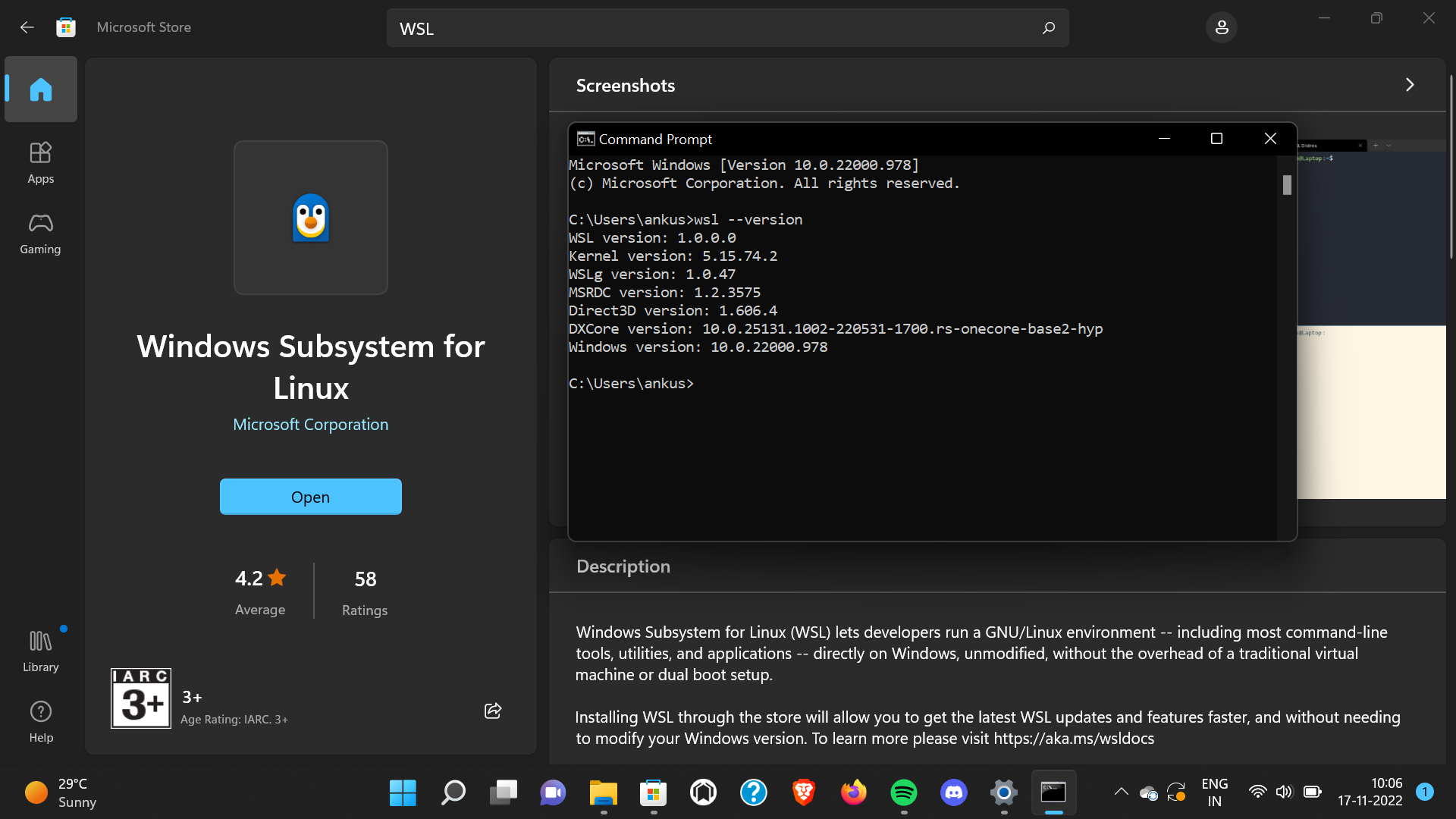1456x819 pixels.
Task: Open the user profile account icon
Action: point(1221,27)
